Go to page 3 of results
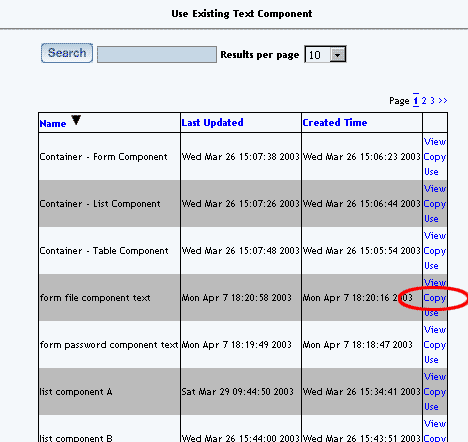 [x=432, y=101]
